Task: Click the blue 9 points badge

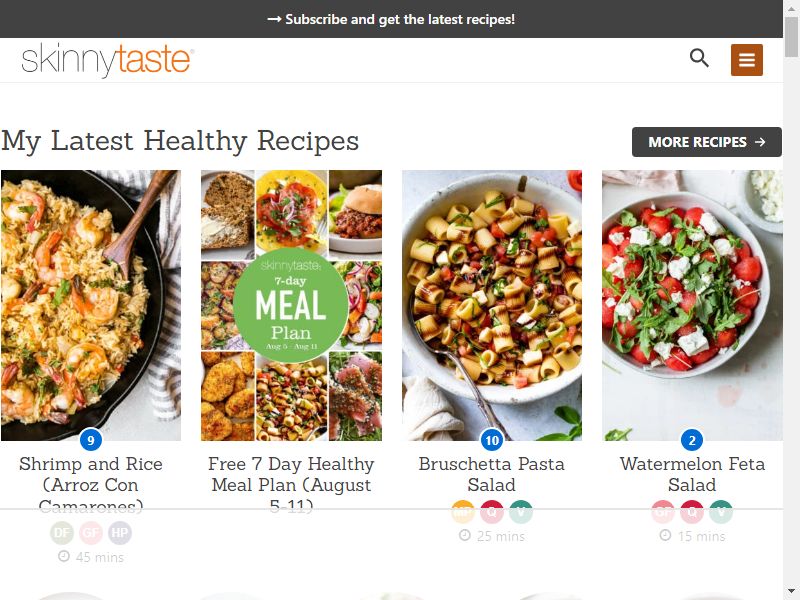Action: pyautogui.click(x=91, y=440)
